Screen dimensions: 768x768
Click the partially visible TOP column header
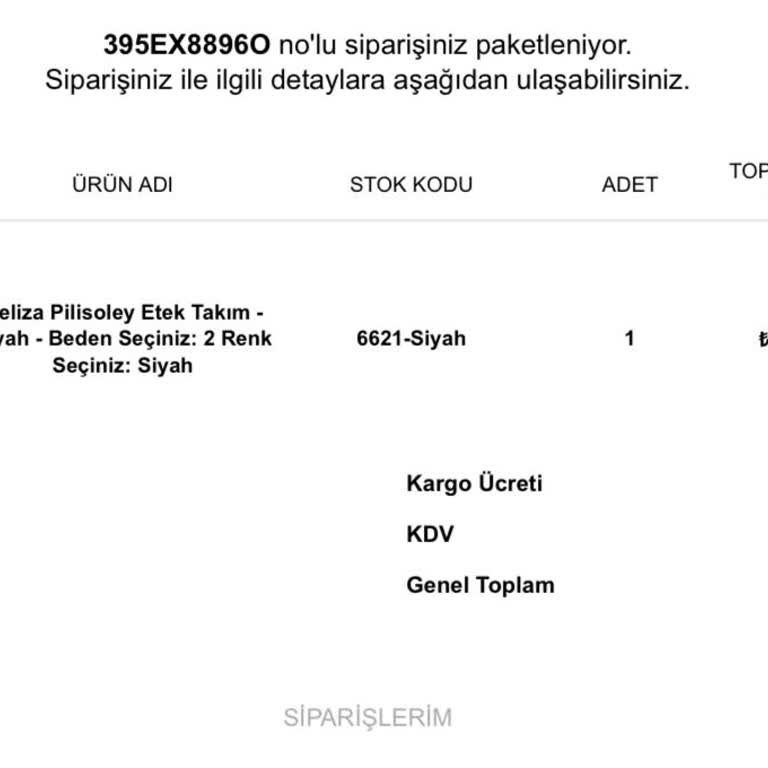[748, 171]
